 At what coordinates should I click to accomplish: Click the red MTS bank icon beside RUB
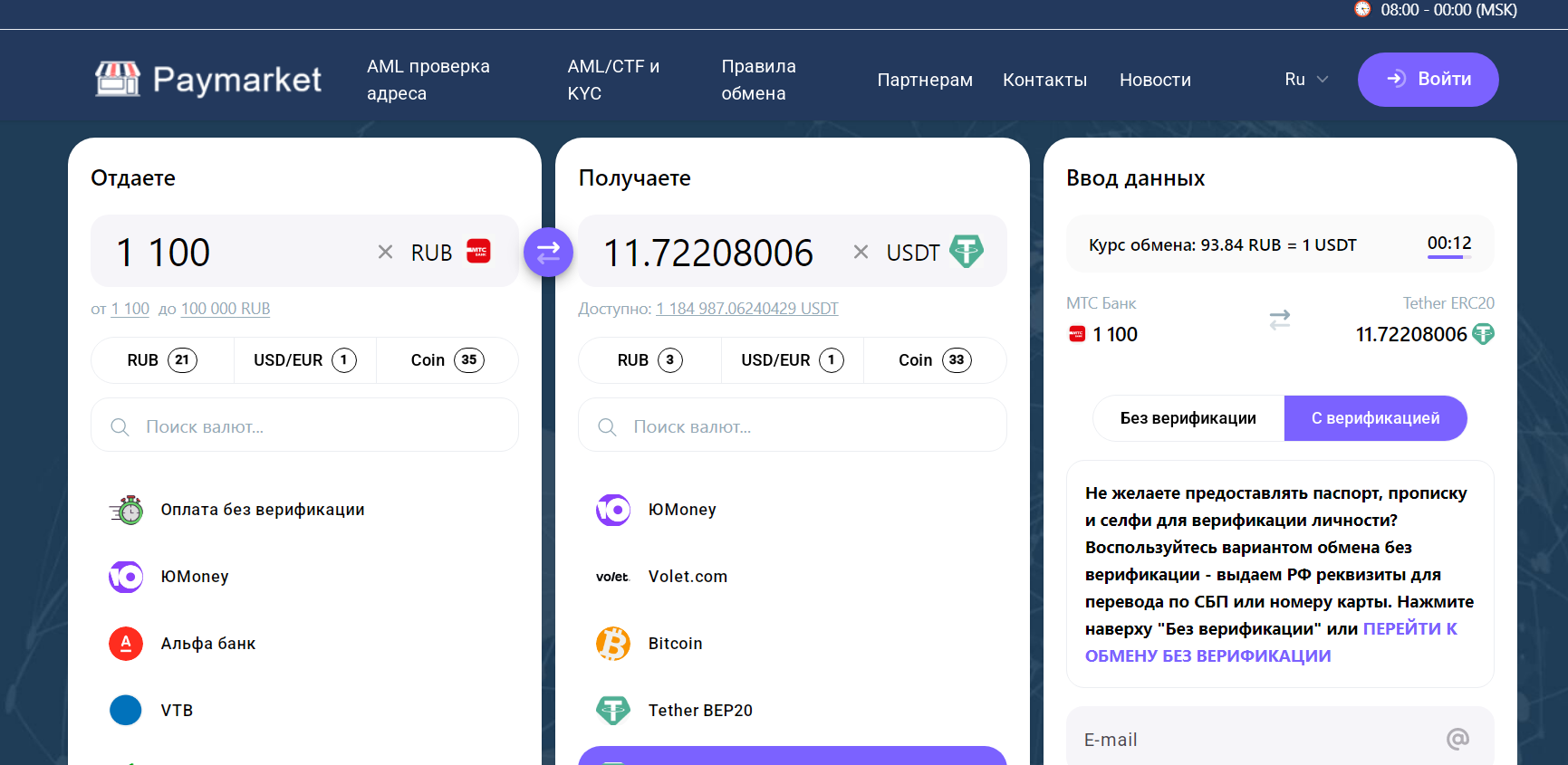tap(478, 251)
